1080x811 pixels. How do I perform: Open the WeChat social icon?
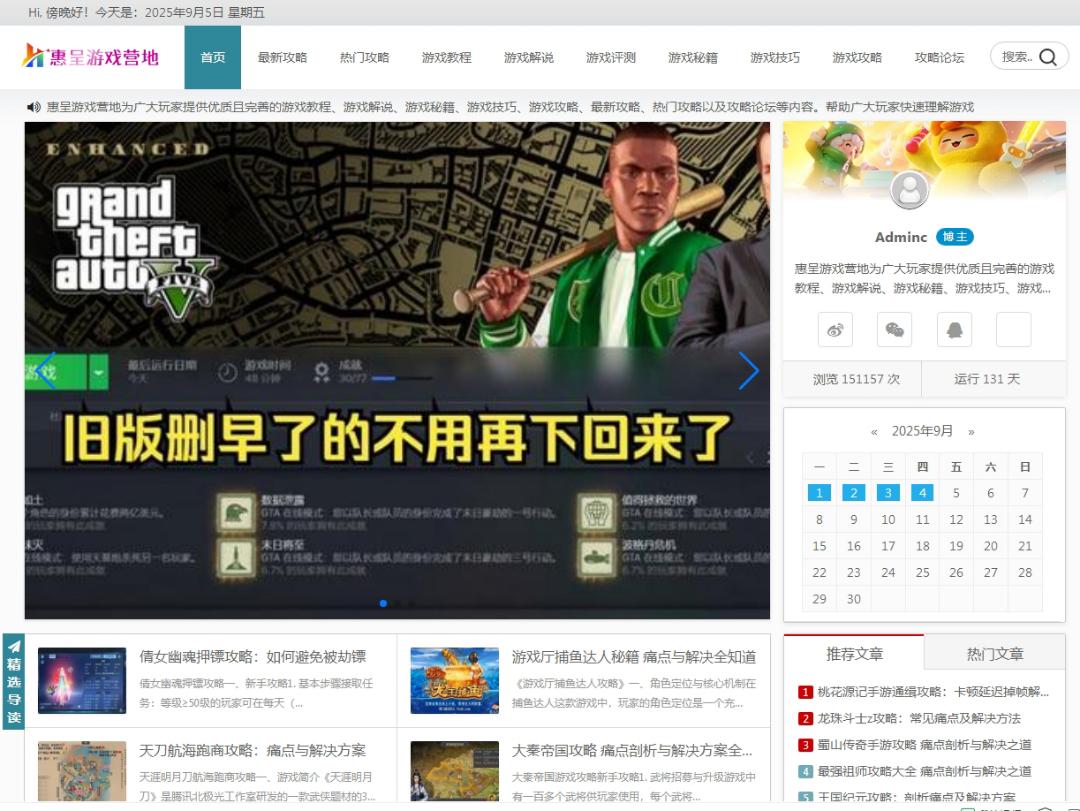pyautogui.click(x=895, y=329)
